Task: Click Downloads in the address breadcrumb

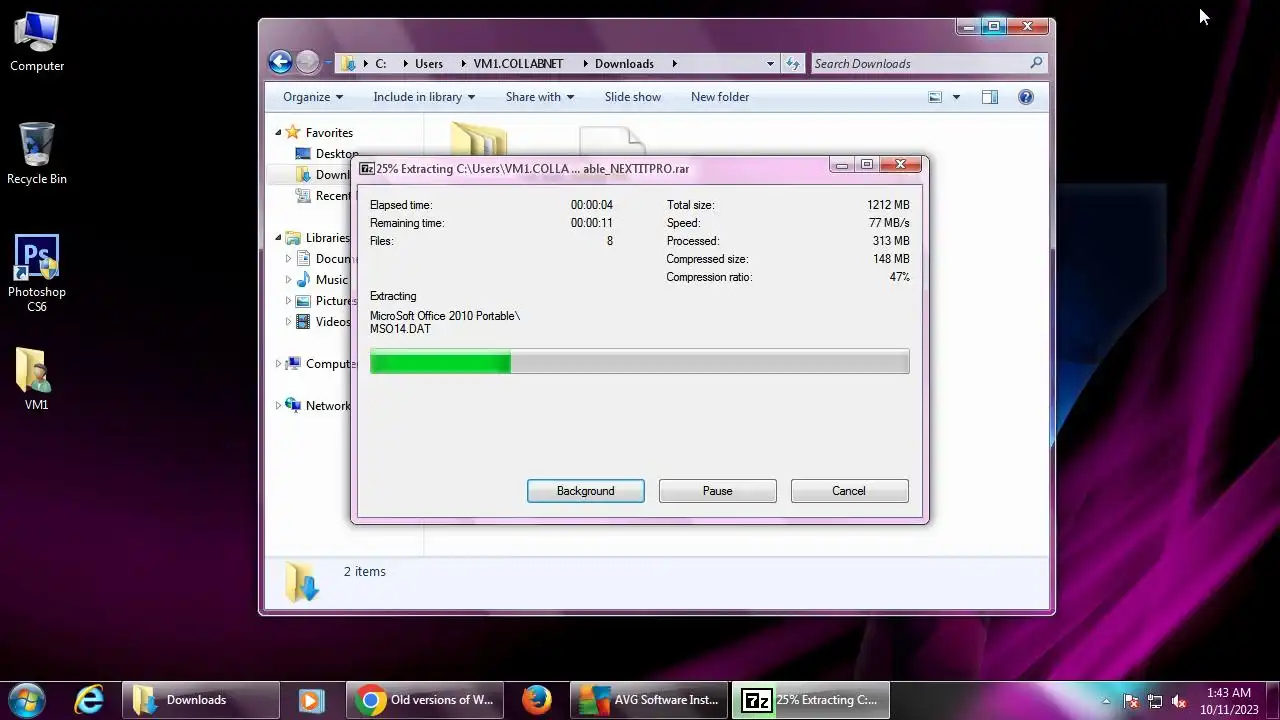Action: pyautogui.click(x=624, y=63)
